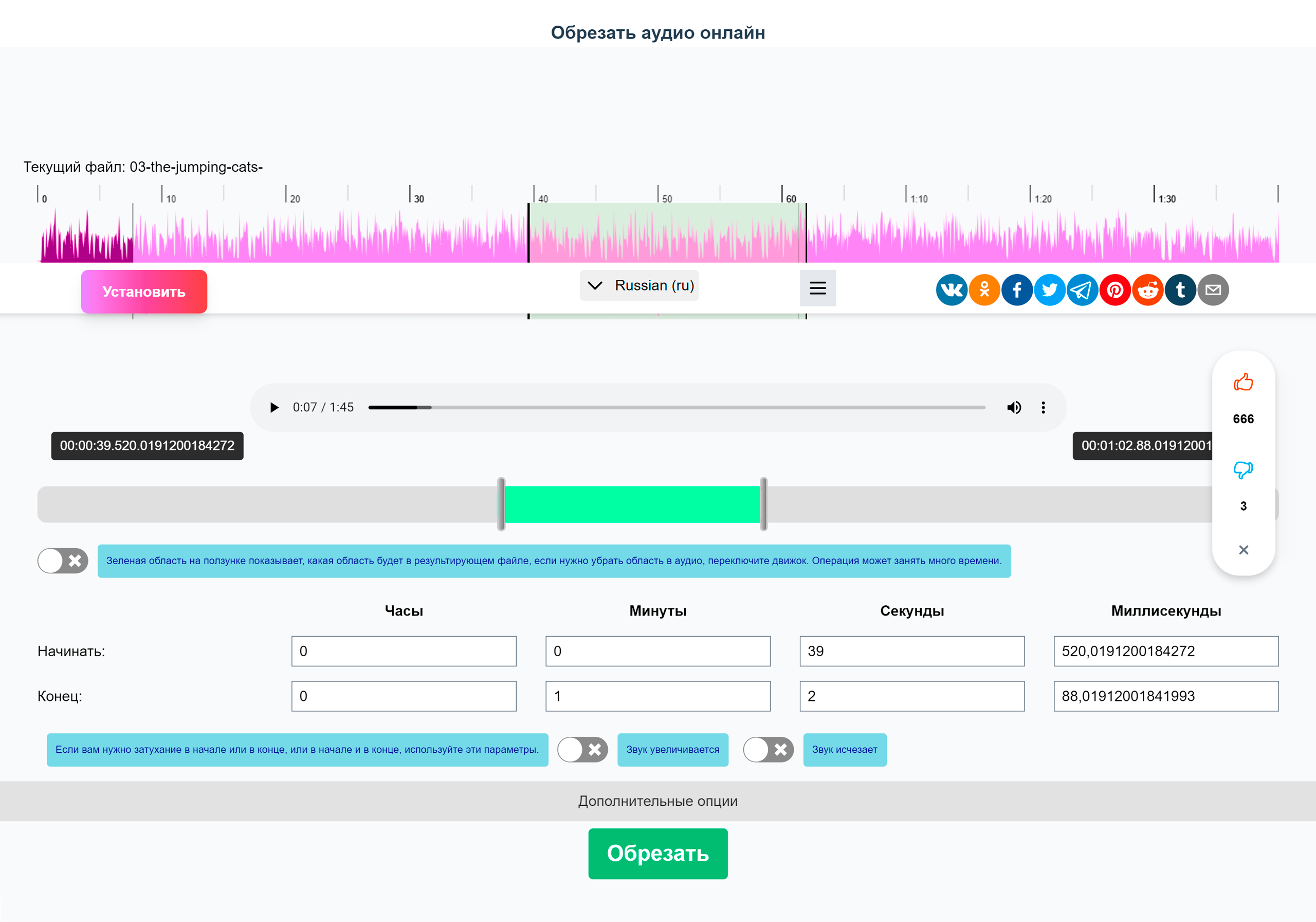Click the end minutes field showing 1
The image size is (1316, 922).
pyautogui.click(x=658, y=696)
